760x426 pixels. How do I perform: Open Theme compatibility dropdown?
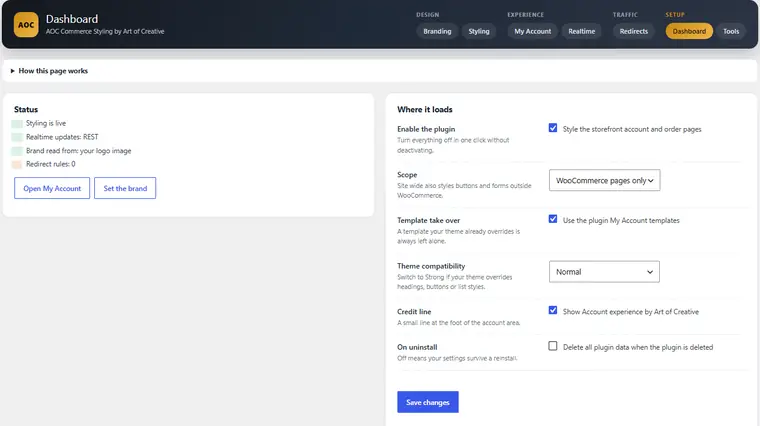tap(604, 272)
